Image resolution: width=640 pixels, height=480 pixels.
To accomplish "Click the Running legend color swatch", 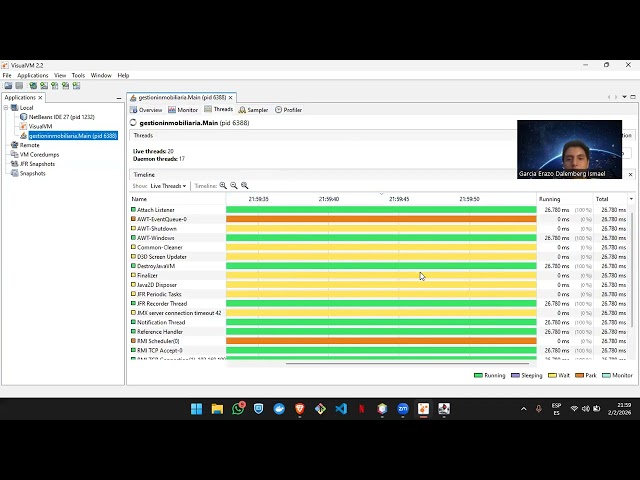I will click(x=478, y=376).
